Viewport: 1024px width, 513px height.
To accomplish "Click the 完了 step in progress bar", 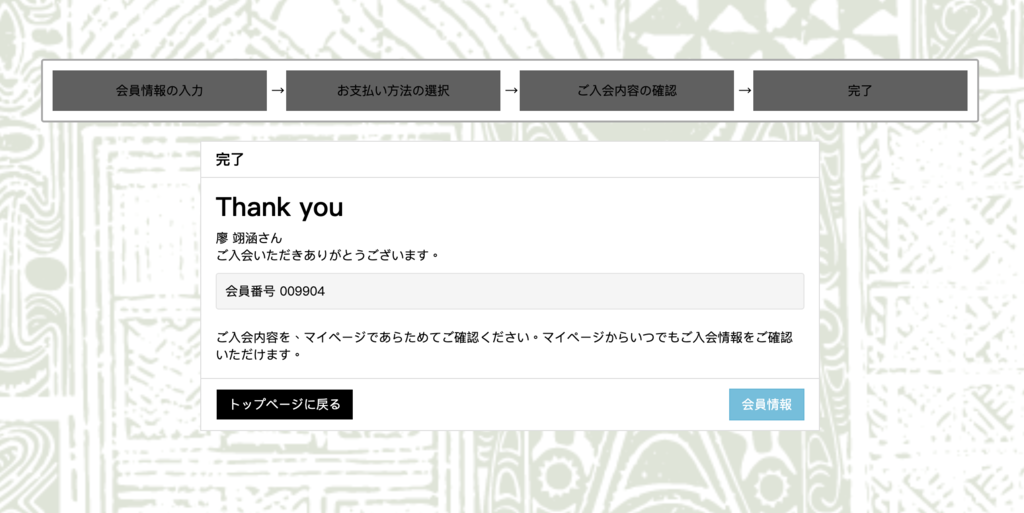I will click(x=860, y=91).
